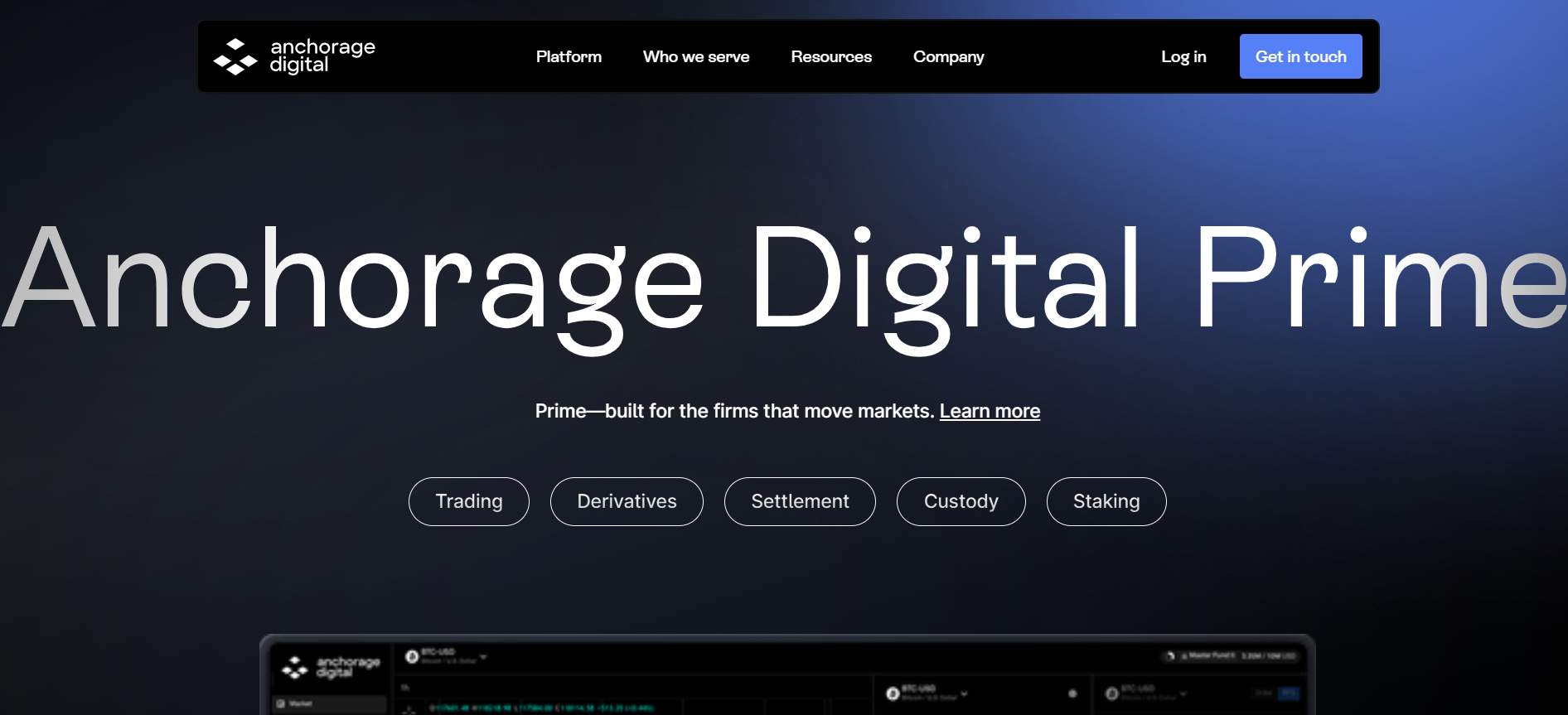Viewport: 1568px width, 715px height.
Task: Select the Settlement pill
Action: (x=800, y=501)
